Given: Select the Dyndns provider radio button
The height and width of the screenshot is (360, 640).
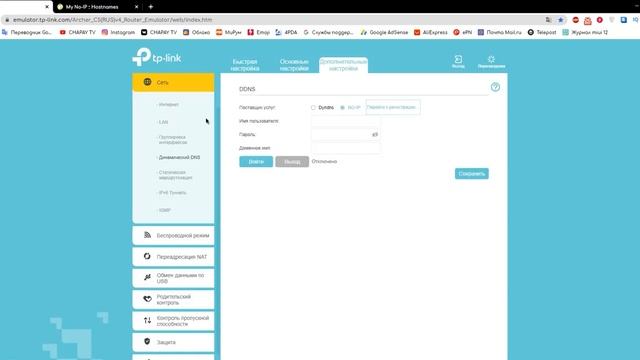Looking at the screenshot, I should point(313,108).
